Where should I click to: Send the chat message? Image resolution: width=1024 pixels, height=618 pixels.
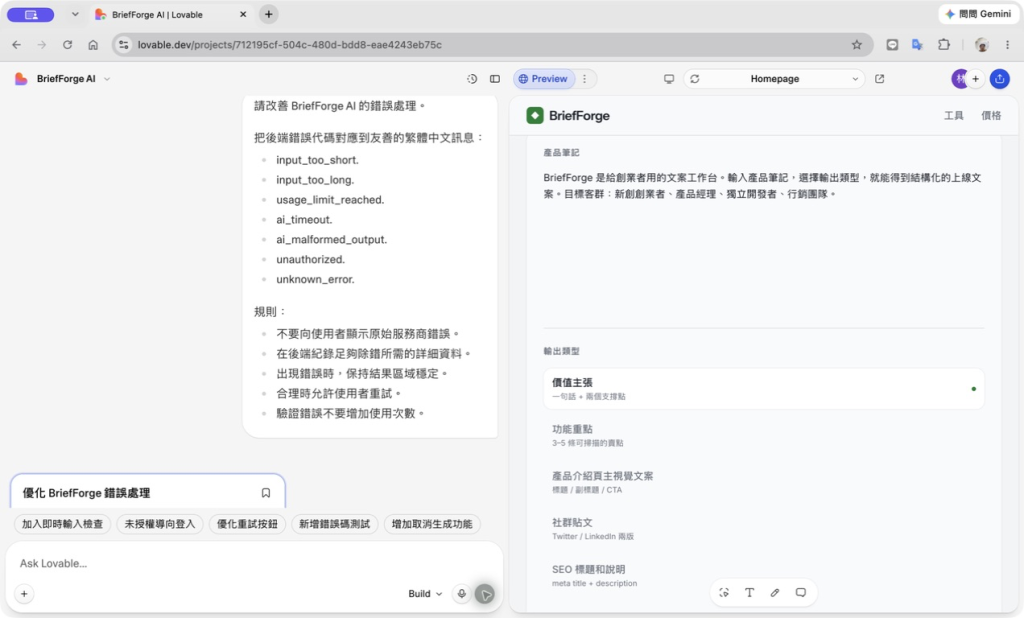pos(485,594)
